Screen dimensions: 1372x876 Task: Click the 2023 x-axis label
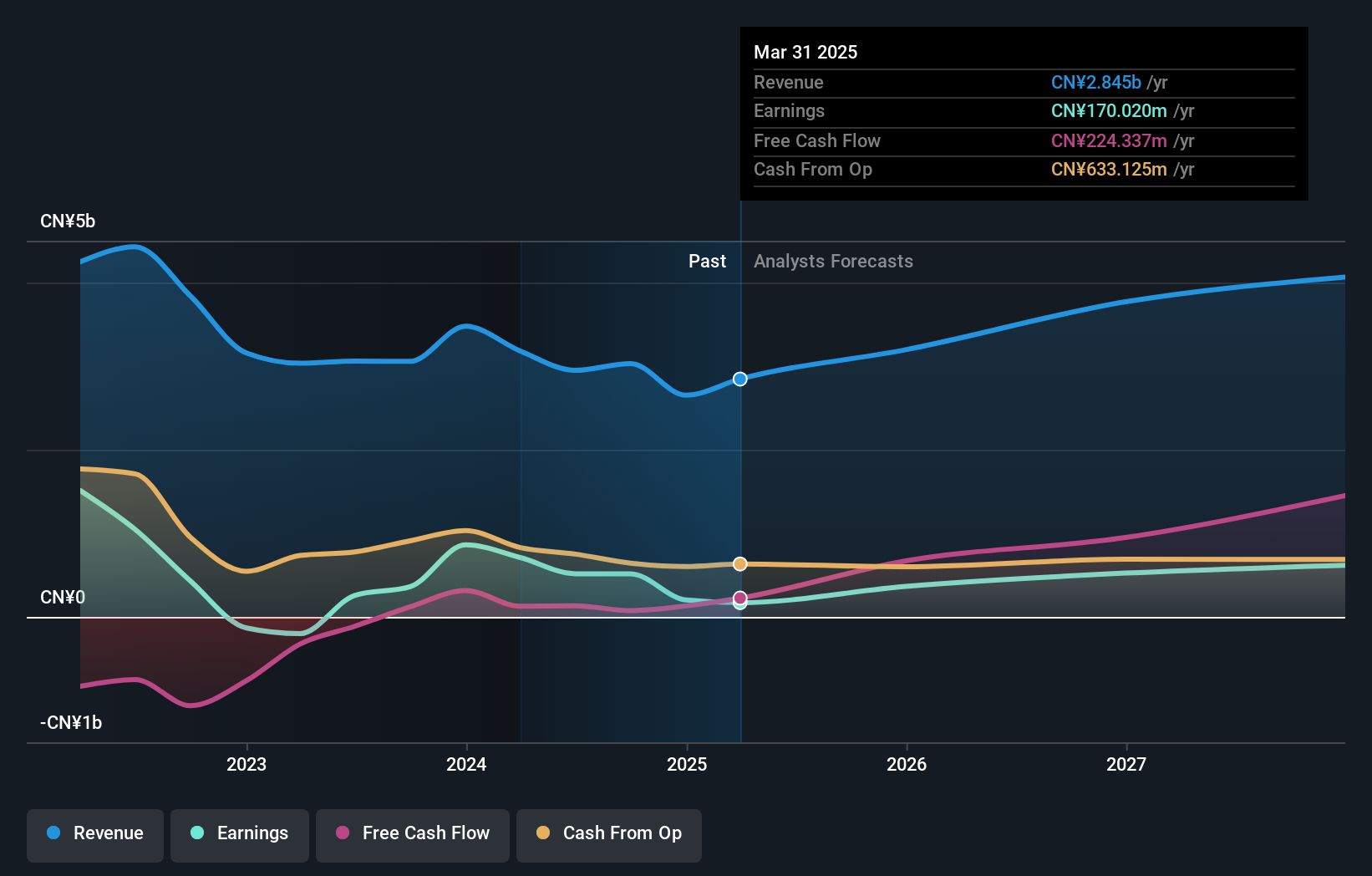click(246, 764)
